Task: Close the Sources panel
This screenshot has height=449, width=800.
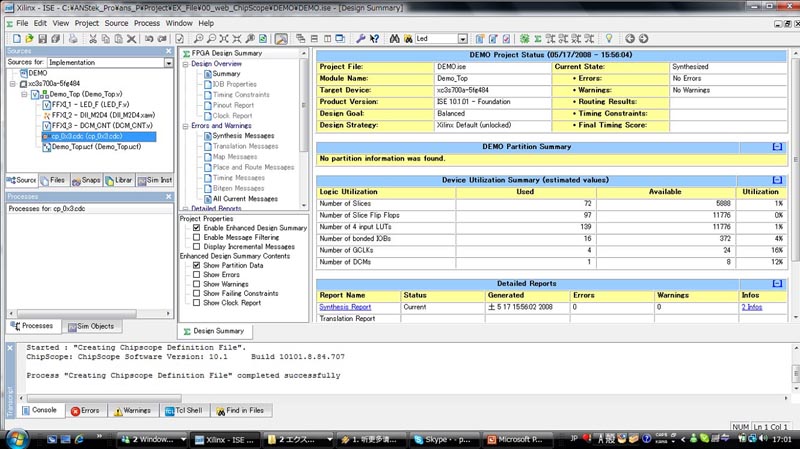Action: [x=169, y=51]
